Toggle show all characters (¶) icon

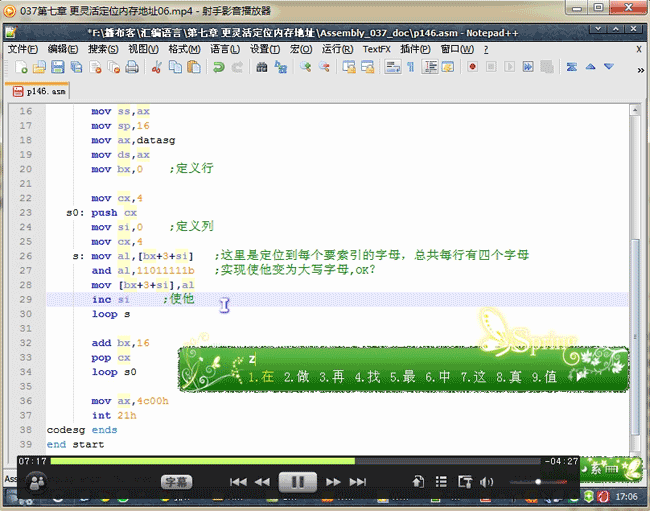coord(410,68)
